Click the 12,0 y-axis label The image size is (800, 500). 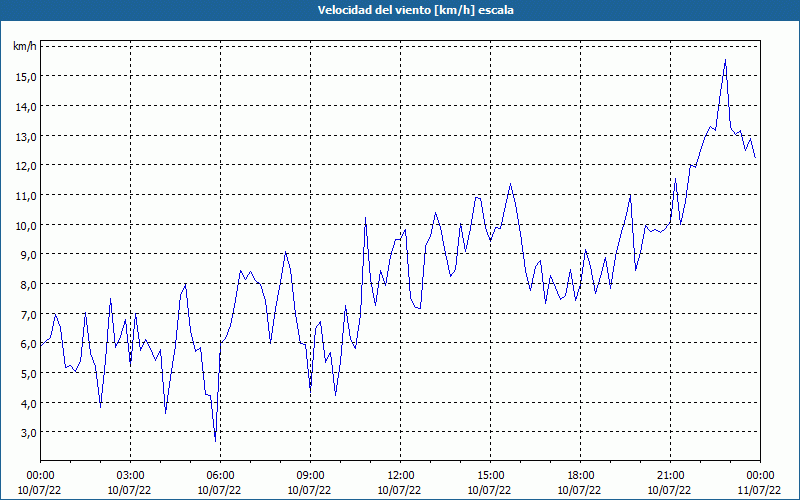click(x=26, y=166)
